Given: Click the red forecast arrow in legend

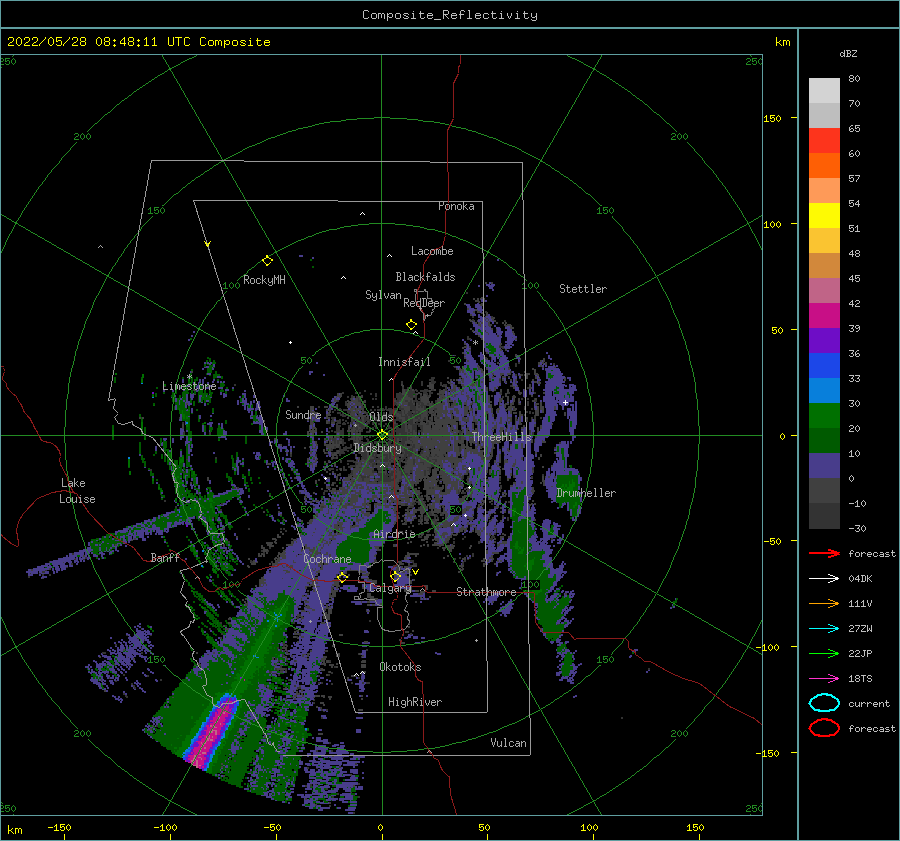Looking at the screenshot, I should (824, 553).
